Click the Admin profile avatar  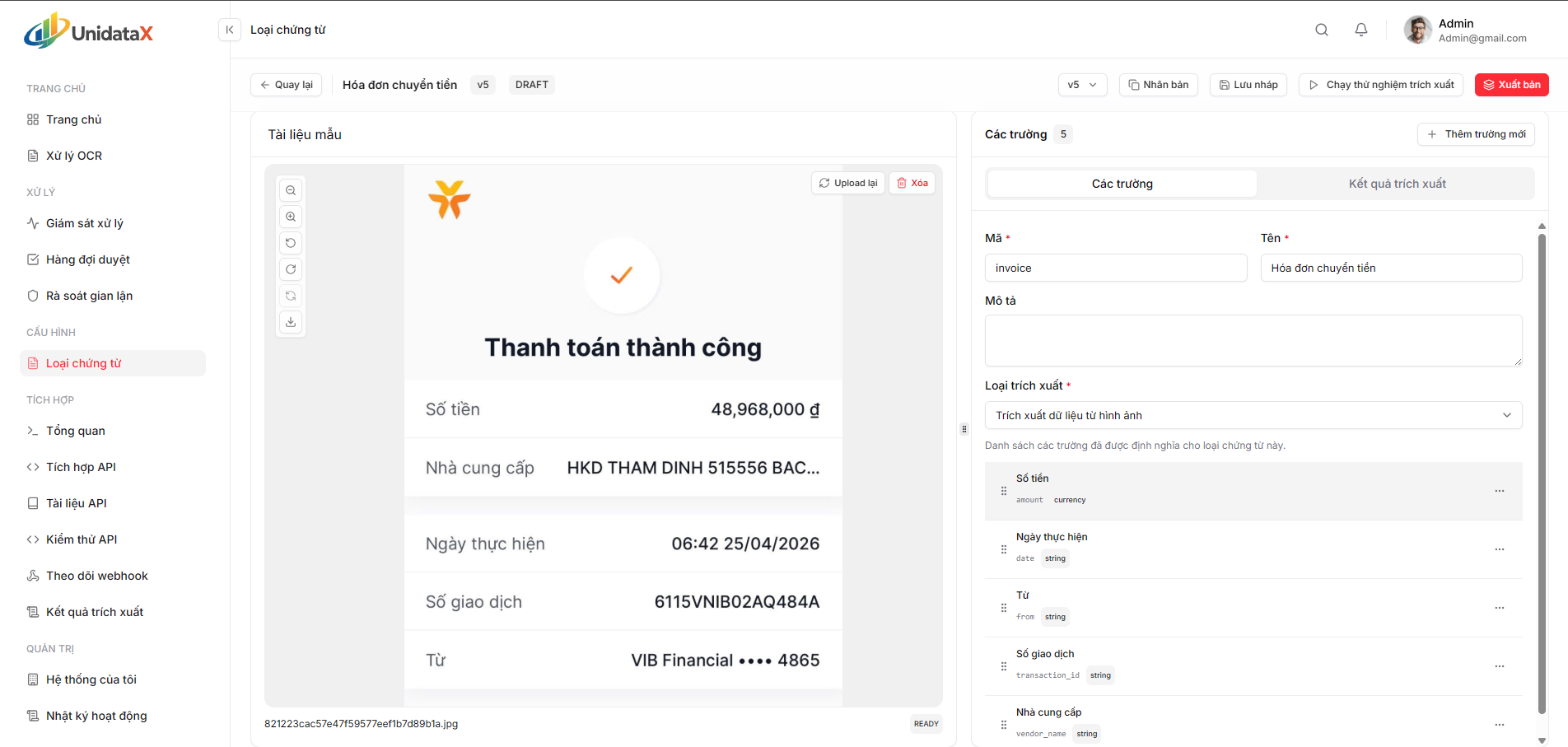(x=1417, y=30)
